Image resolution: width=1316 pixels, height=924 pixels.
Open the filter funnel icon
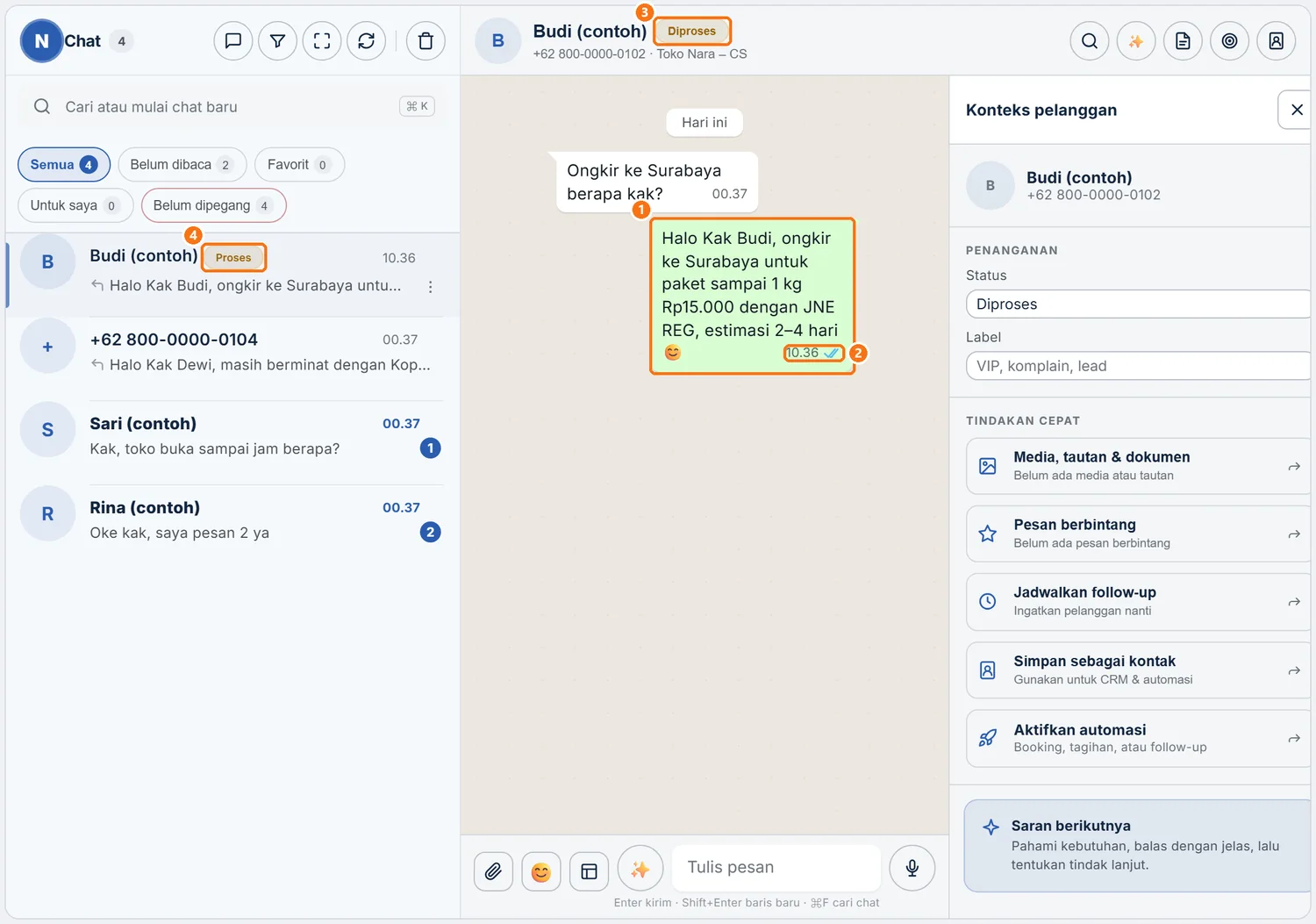[x=277, y=40]
